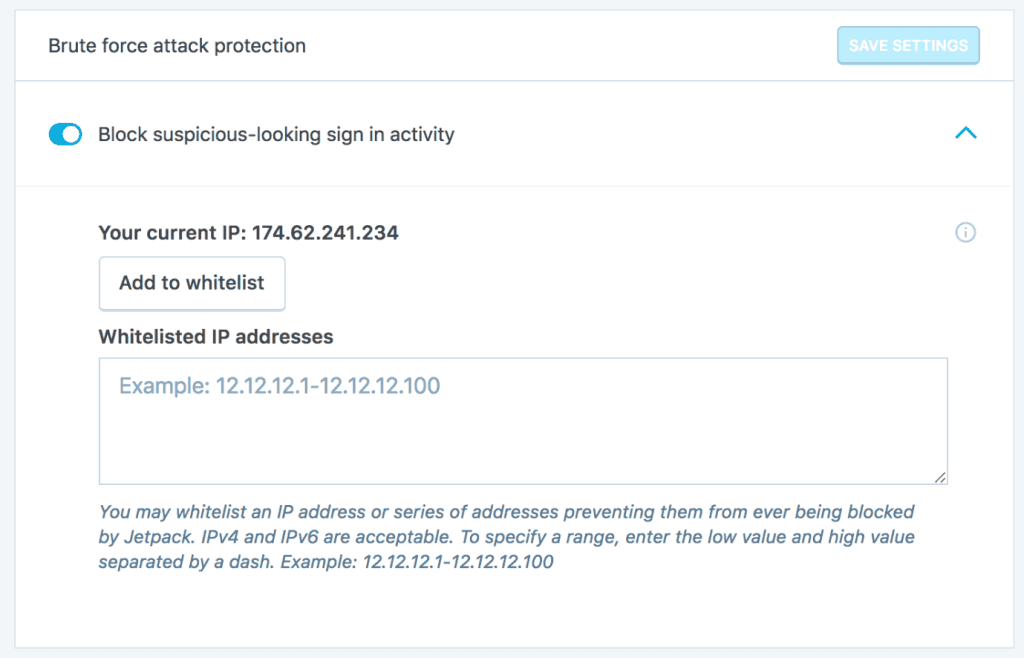1024x658 pixels.
Task: Click the info icon beside current IP
Action: click(x=965, y=232)
